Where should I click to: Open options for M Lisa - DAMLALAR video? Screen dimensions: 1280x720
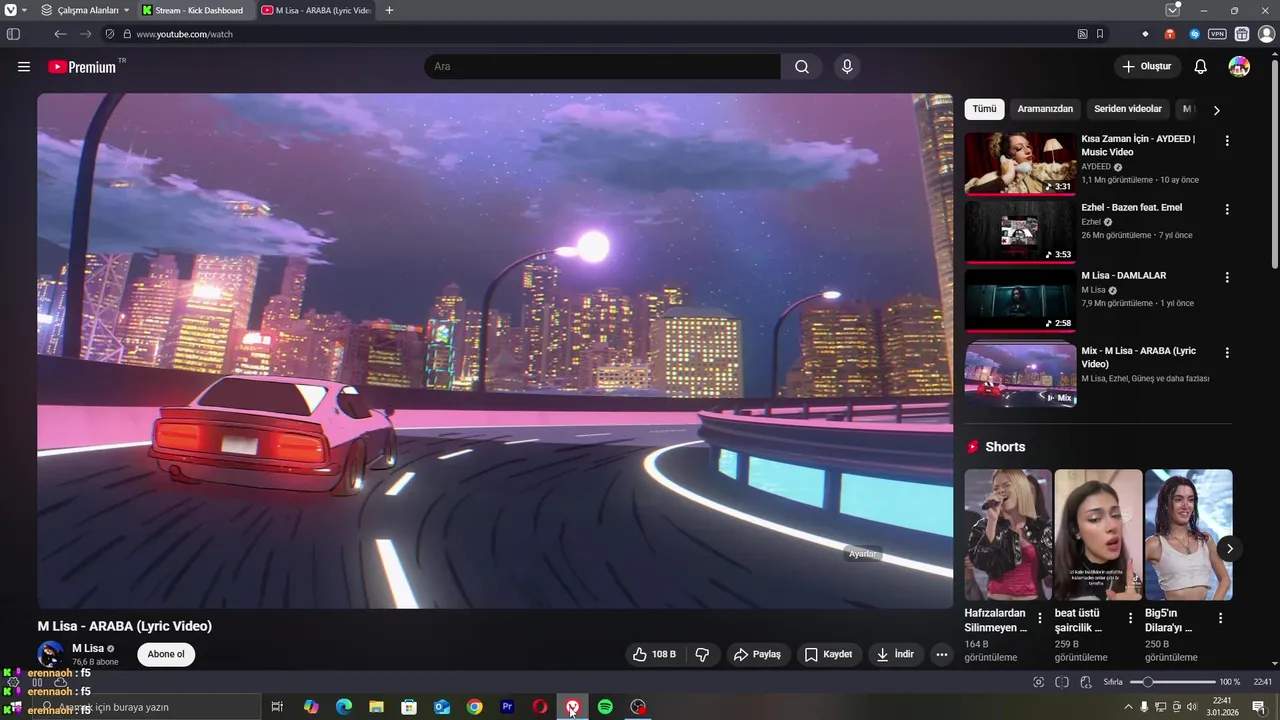[x=1227, y=277]
